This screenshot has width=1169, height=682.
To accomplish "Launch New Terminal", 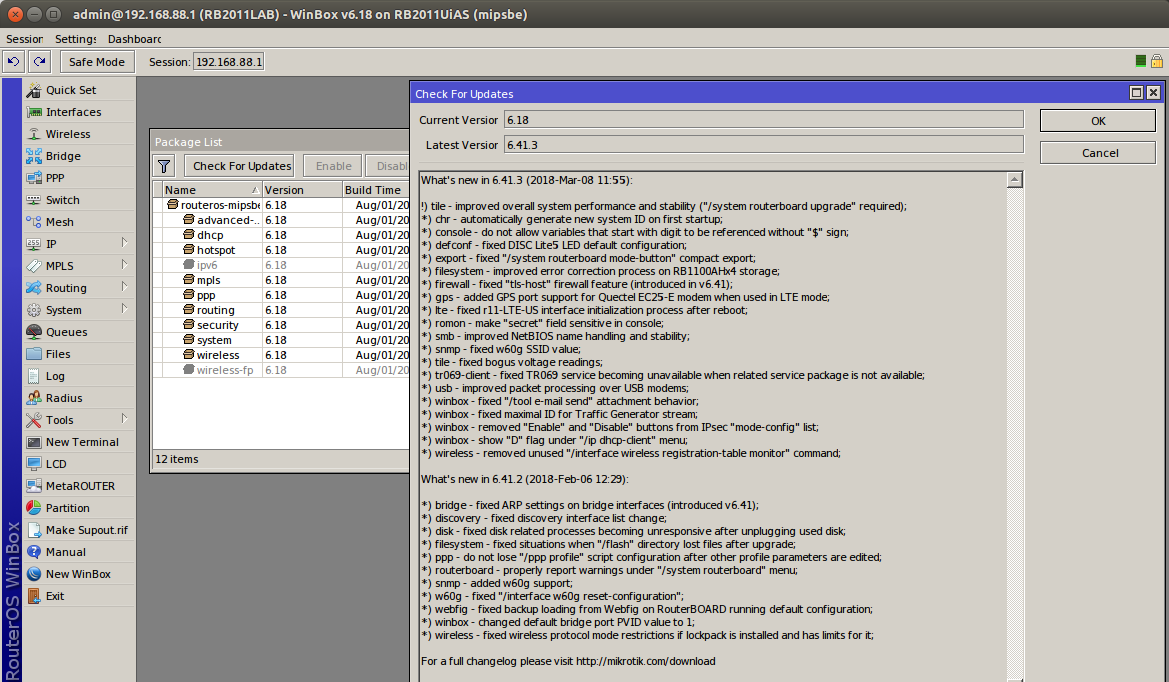I will [81, 442].
